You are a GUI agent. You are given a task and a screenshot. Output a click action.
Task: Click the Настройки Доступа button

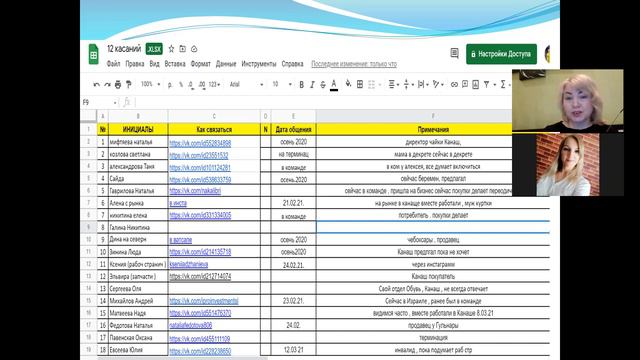502,54
